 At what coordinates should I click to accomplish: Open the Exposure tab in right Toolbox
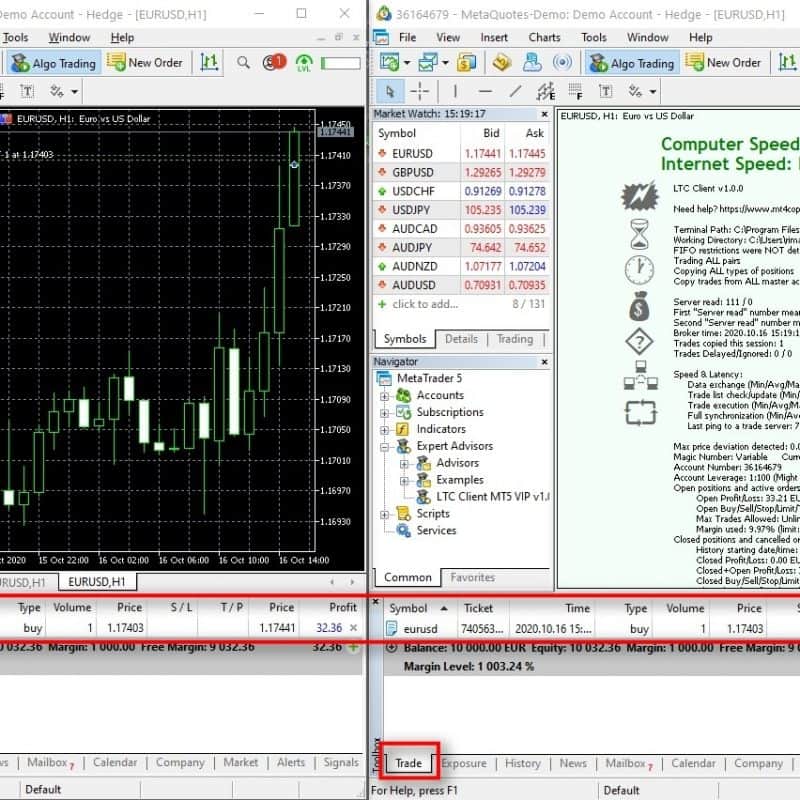click(x=464, y=763)
